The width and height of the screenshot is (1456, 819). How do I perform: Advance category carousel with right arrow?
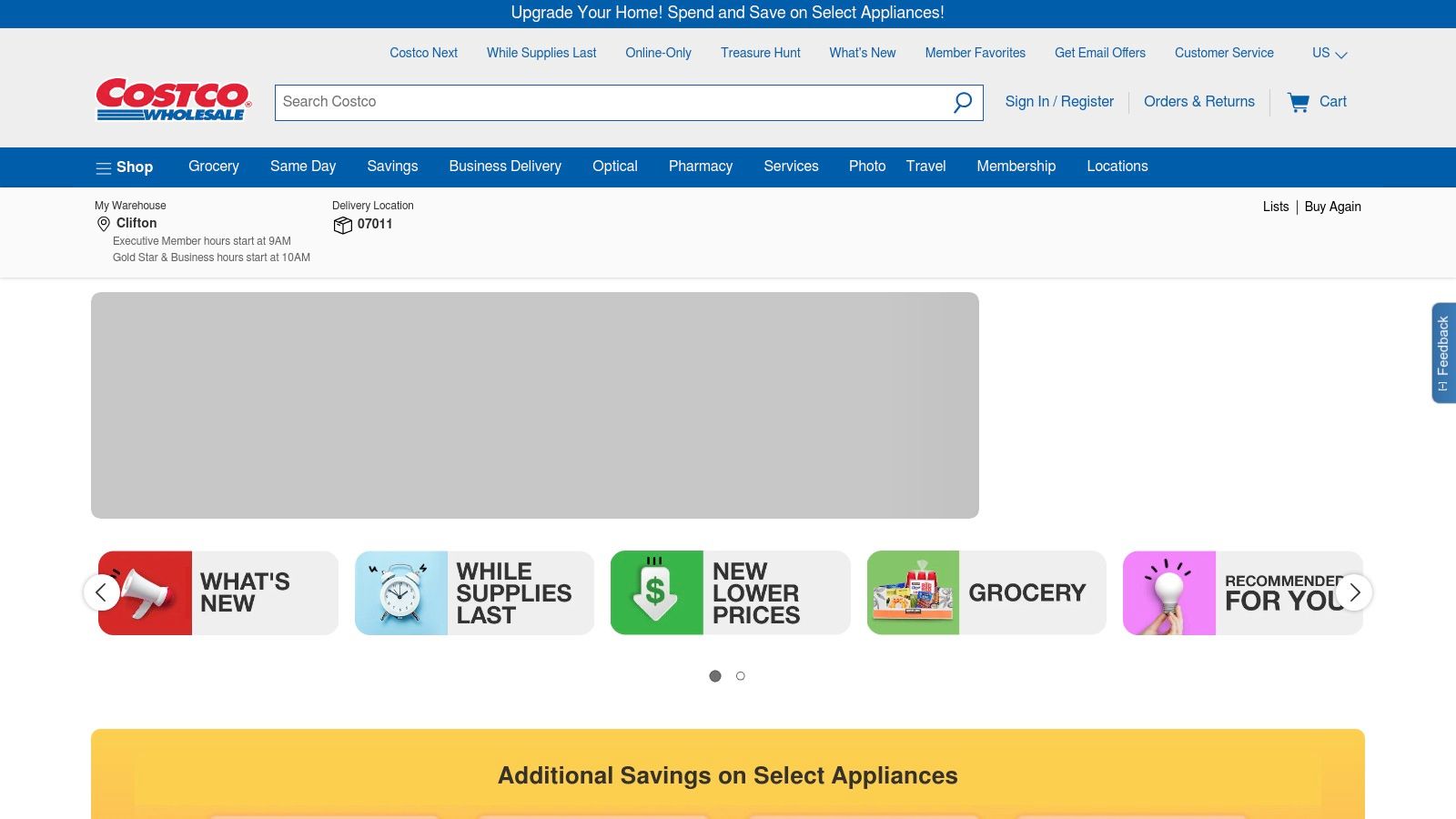tap(1354, 592)
